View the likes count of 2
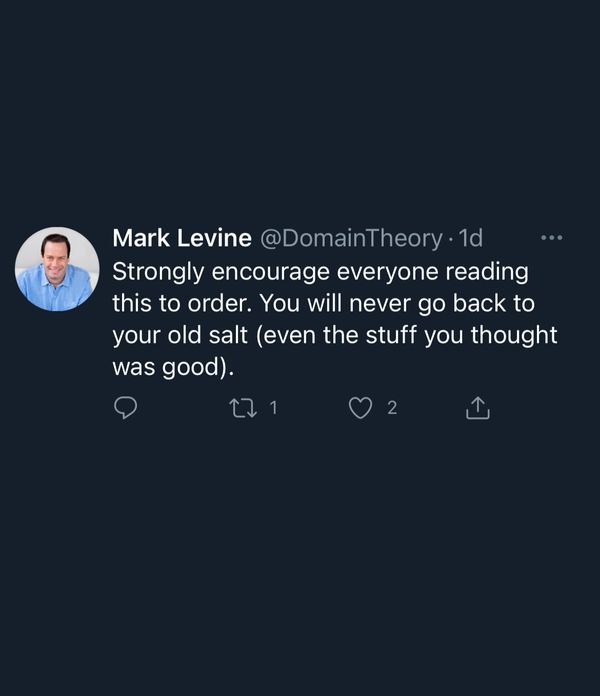The height and width of the screenshot is (696, 600). click(x=391, y=408)
